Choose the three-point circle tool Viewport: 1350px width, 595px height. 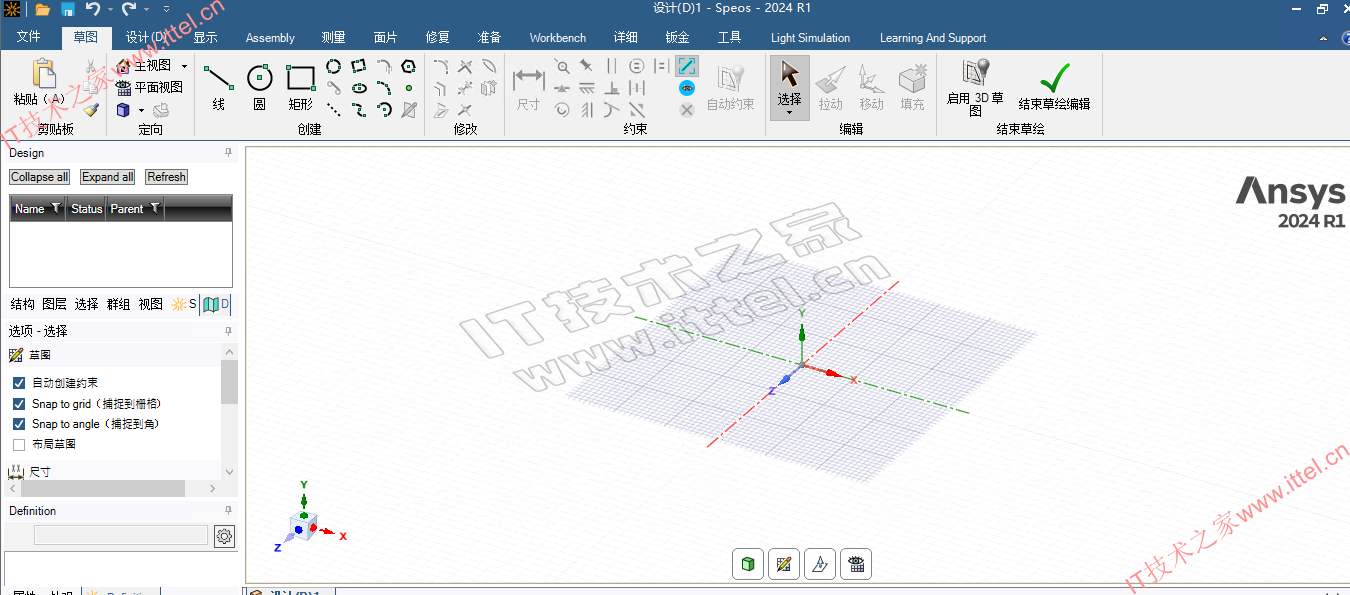pyautogui.click(x=334, y=66)
